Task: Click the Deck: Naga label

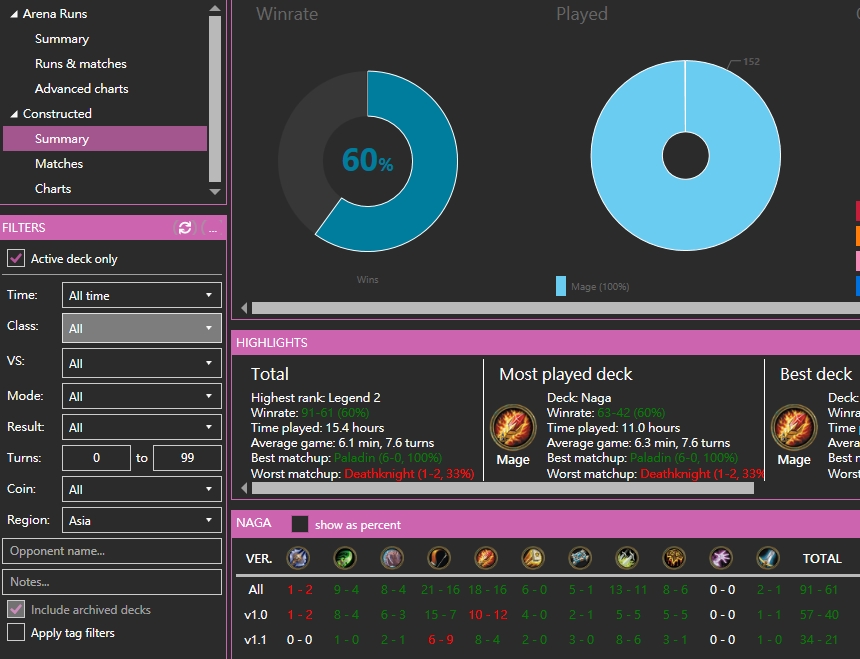Action: tap(579, 397)
